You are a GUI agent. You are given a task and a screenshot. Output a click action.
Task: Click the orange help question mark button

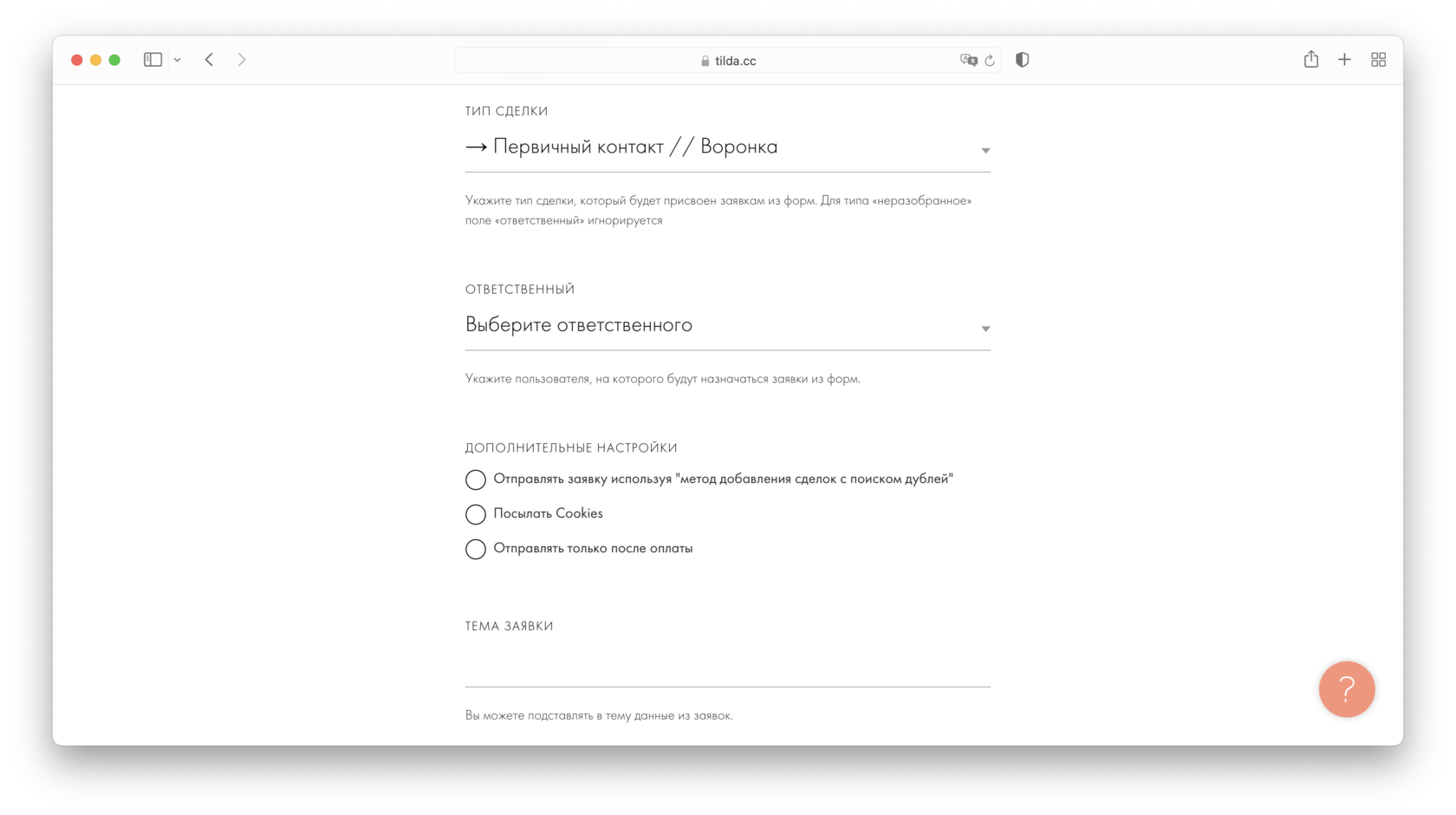click(1346, 689)
